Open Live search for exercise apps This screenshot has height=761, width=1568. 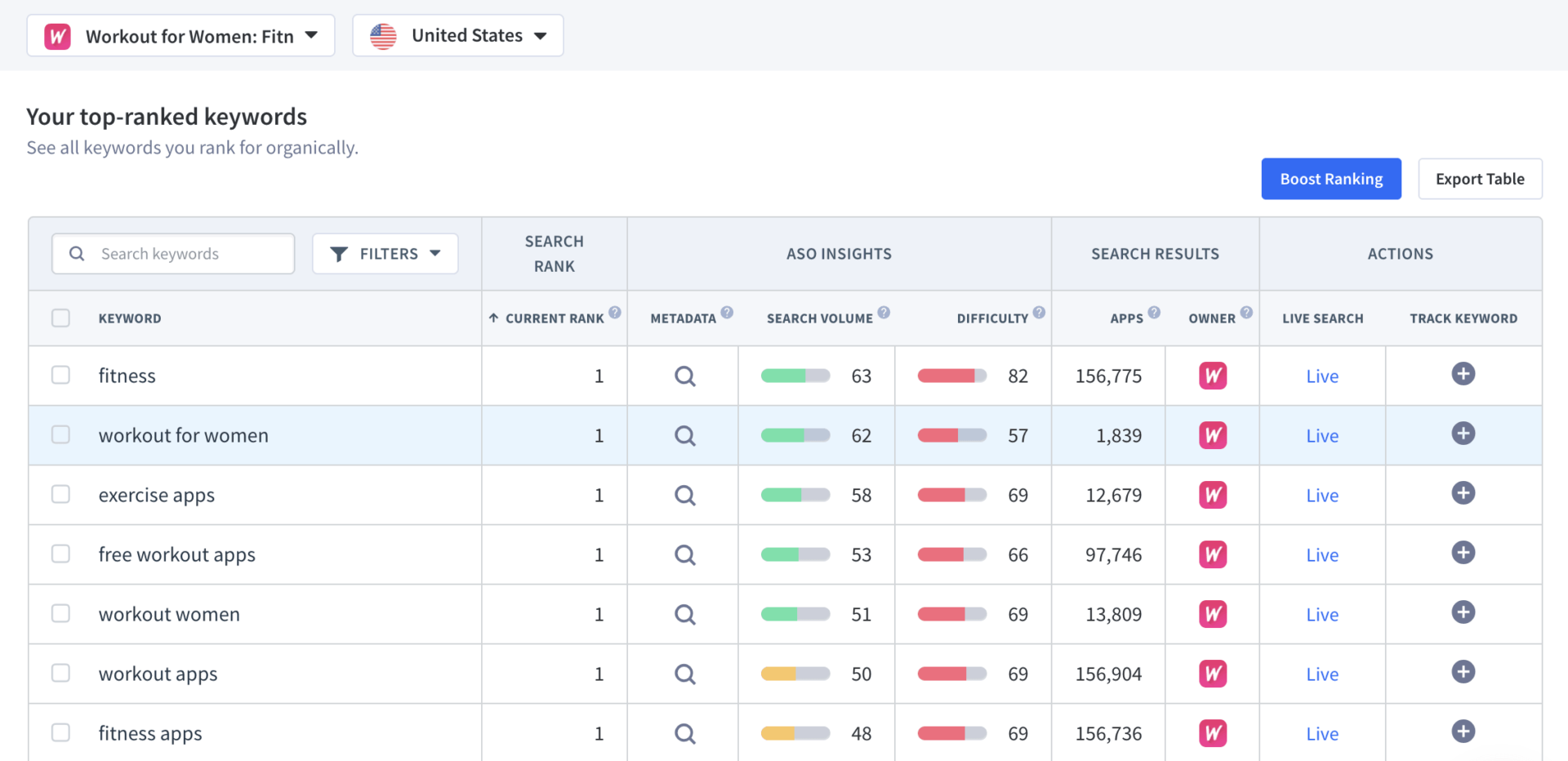pyautogui.click(x=1322, y=496)
